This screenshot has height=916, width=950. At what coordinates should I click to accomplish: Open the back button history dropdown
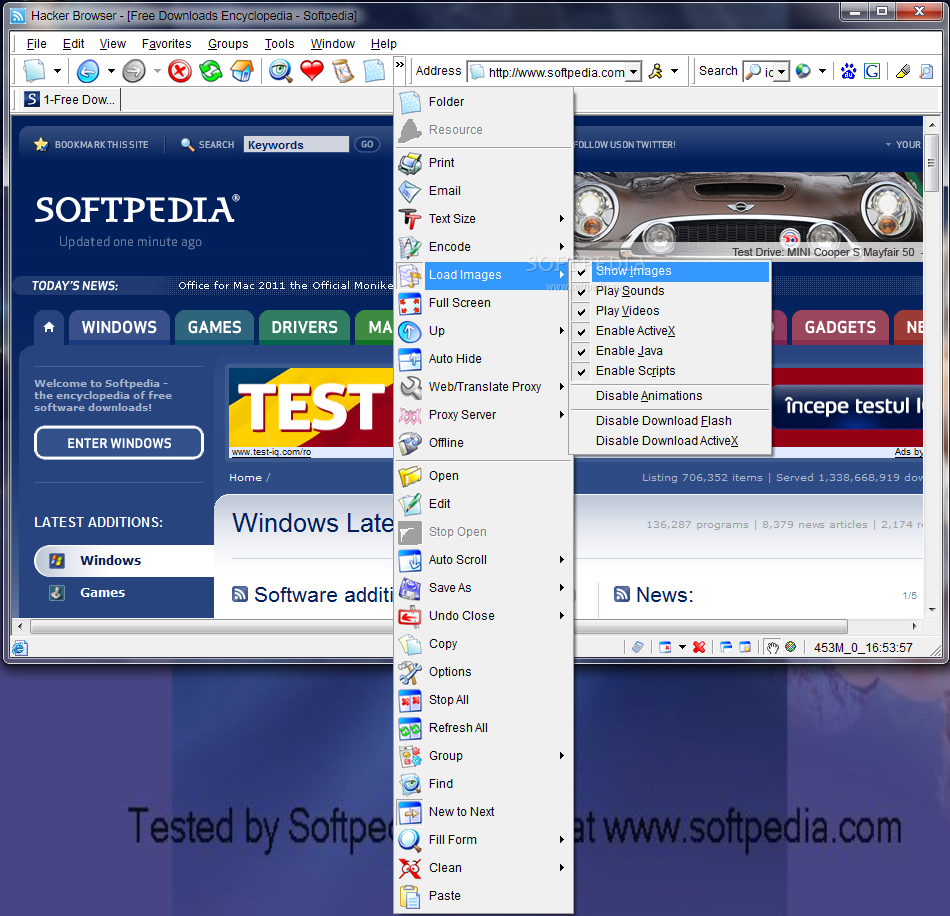111,71
